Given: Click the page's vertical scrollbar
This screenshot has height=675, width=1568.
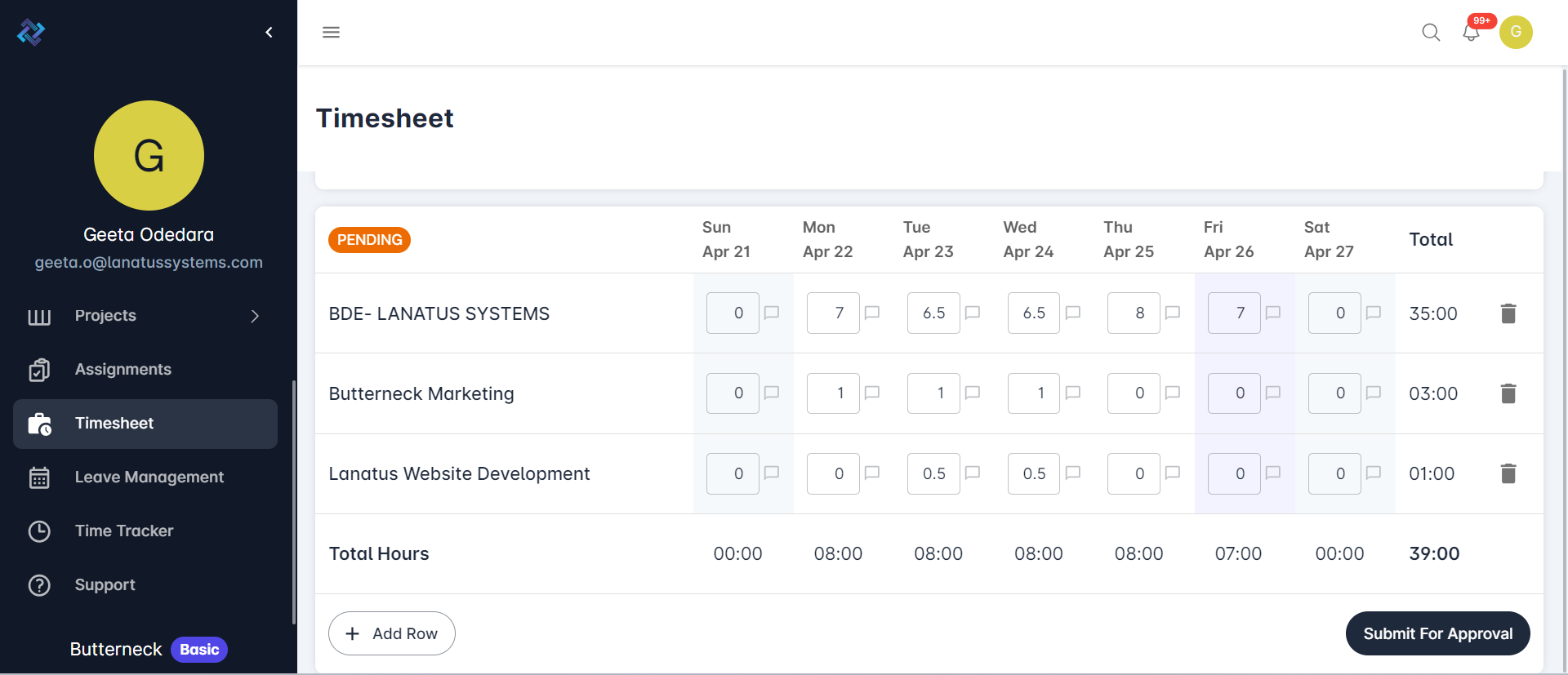Looking at the screenshot, I should [x=1564, y=367].
